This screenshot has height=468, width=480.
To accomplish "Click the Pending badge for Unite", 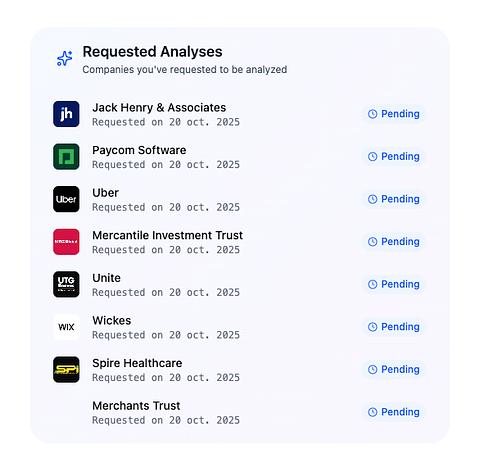I will 394,284.
